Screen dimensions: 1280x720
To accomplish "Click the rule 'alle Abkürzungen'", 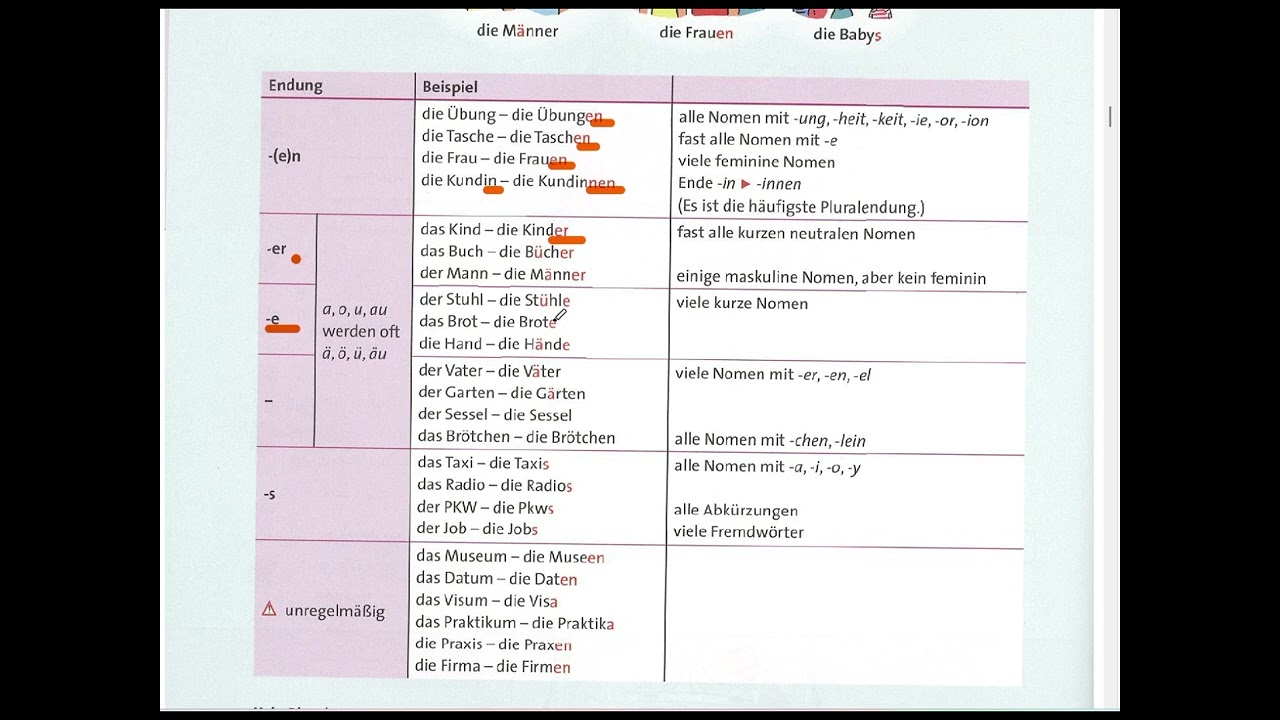I will pyautogui.click(x=736, y=510).
